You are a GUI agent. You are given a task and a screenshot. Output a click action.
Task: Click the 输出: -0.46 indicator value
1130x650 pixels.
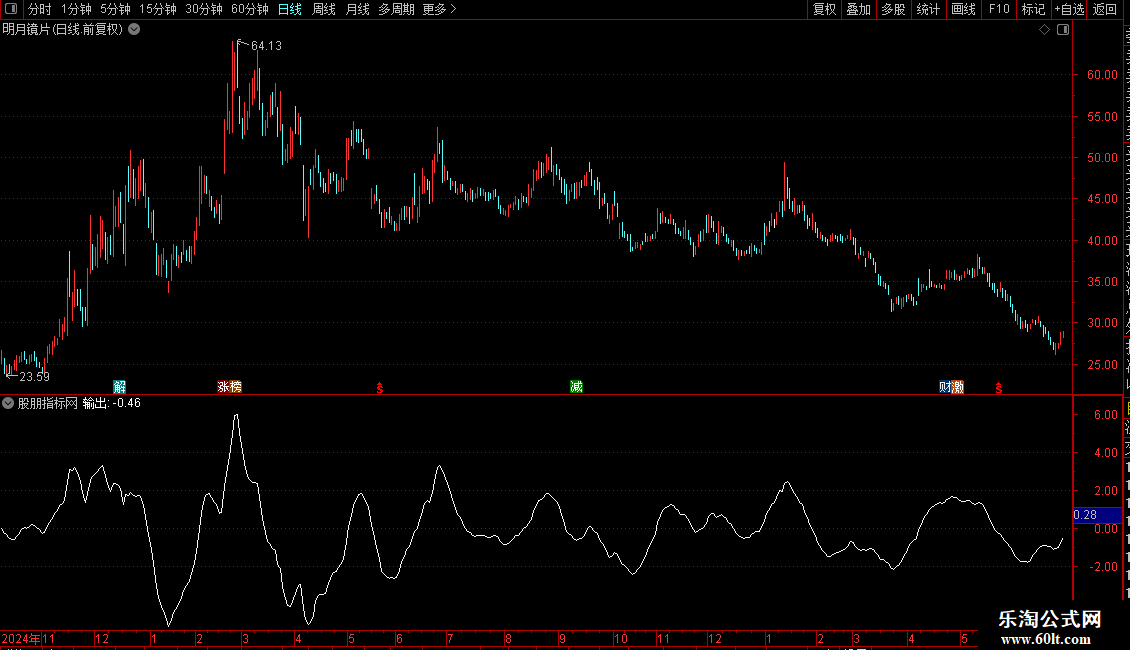click(112, 404)
